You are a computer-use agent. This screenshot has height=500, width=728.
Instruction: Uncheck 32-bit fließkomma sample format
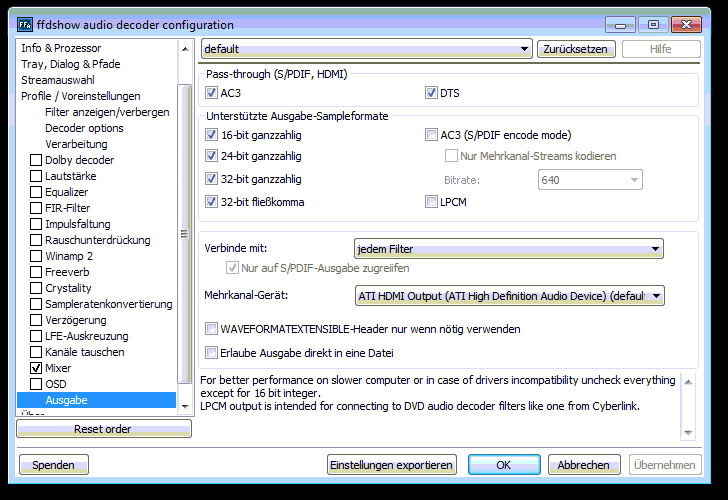click(211, 202)
